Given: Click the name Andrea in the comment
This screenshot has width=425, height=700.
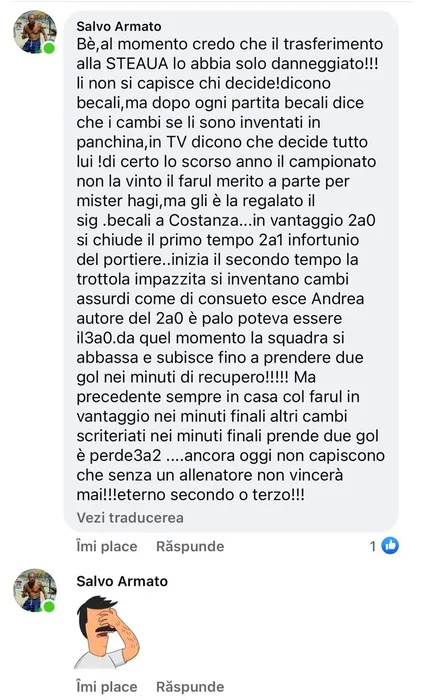Looking at the screenshot, I should pyautogui.click(x=338, y=299).
